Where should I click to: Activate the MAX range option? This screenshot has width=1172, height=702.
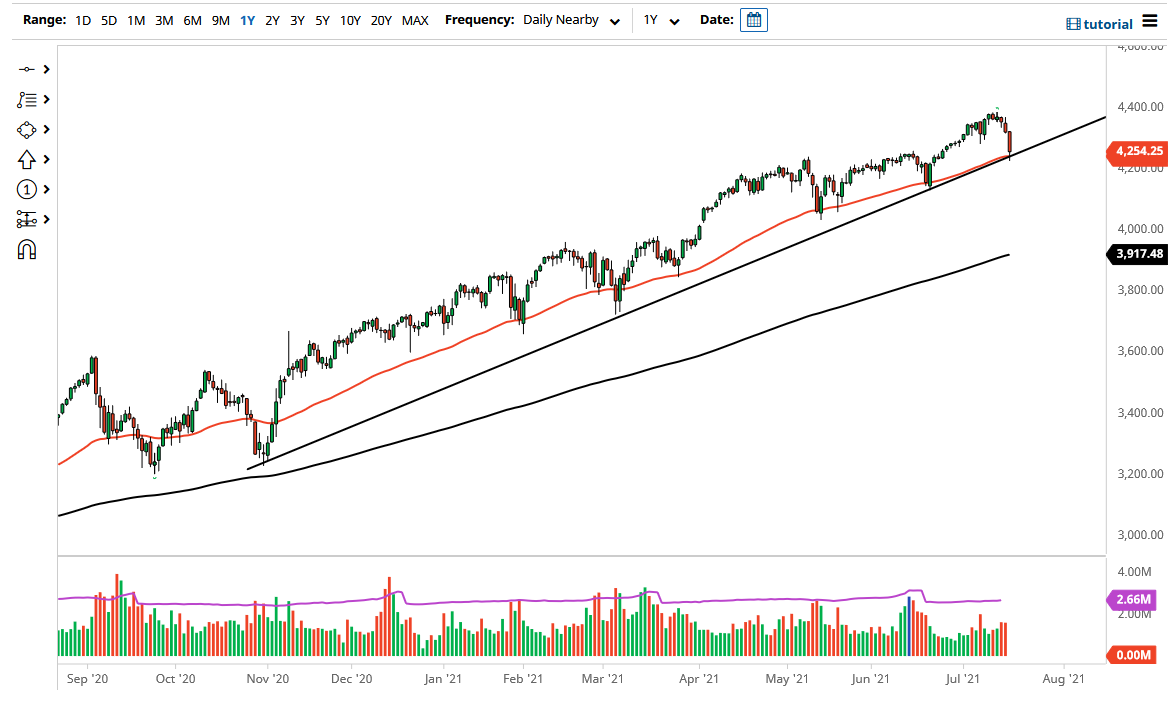[415, 19]
